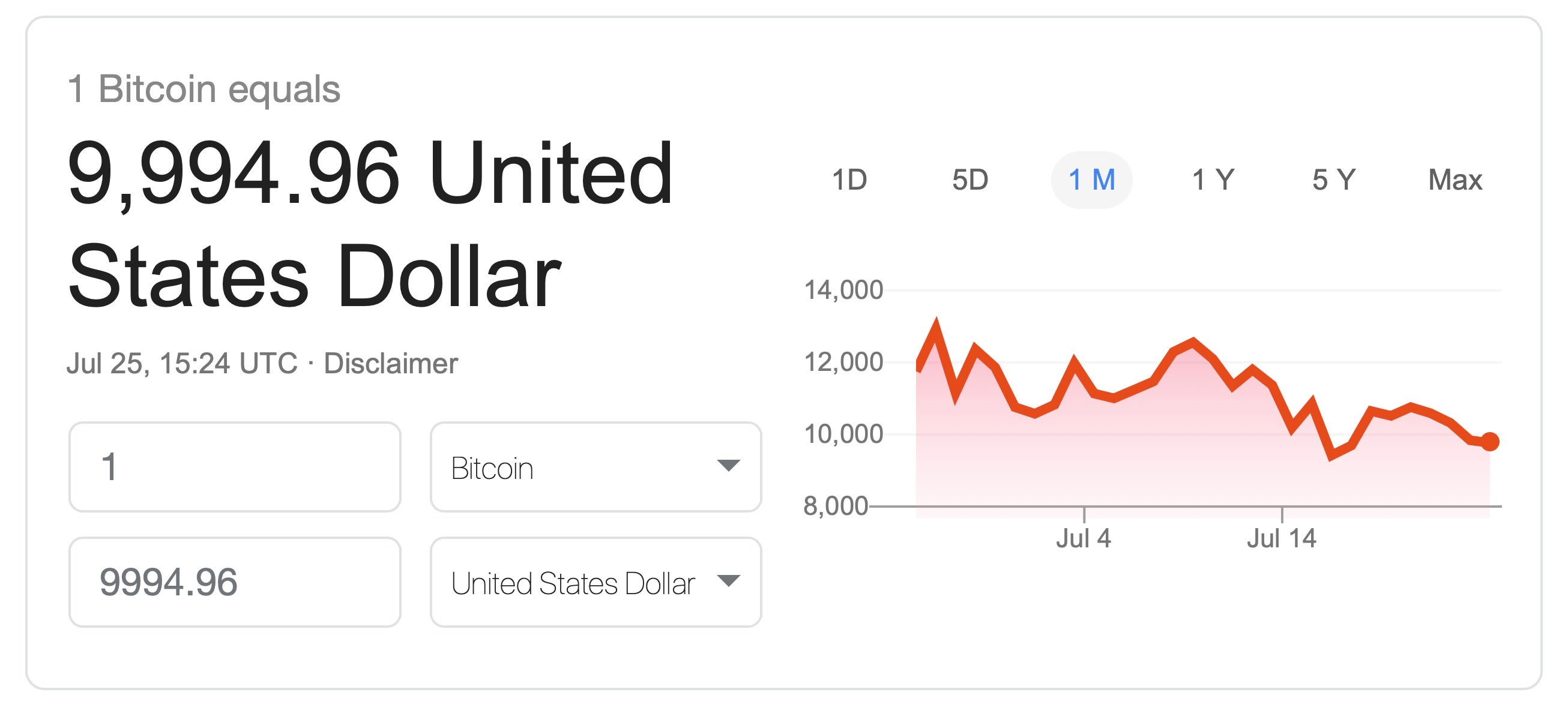Expand the Bitcoin currency dropdown

(x=596, y=467)
